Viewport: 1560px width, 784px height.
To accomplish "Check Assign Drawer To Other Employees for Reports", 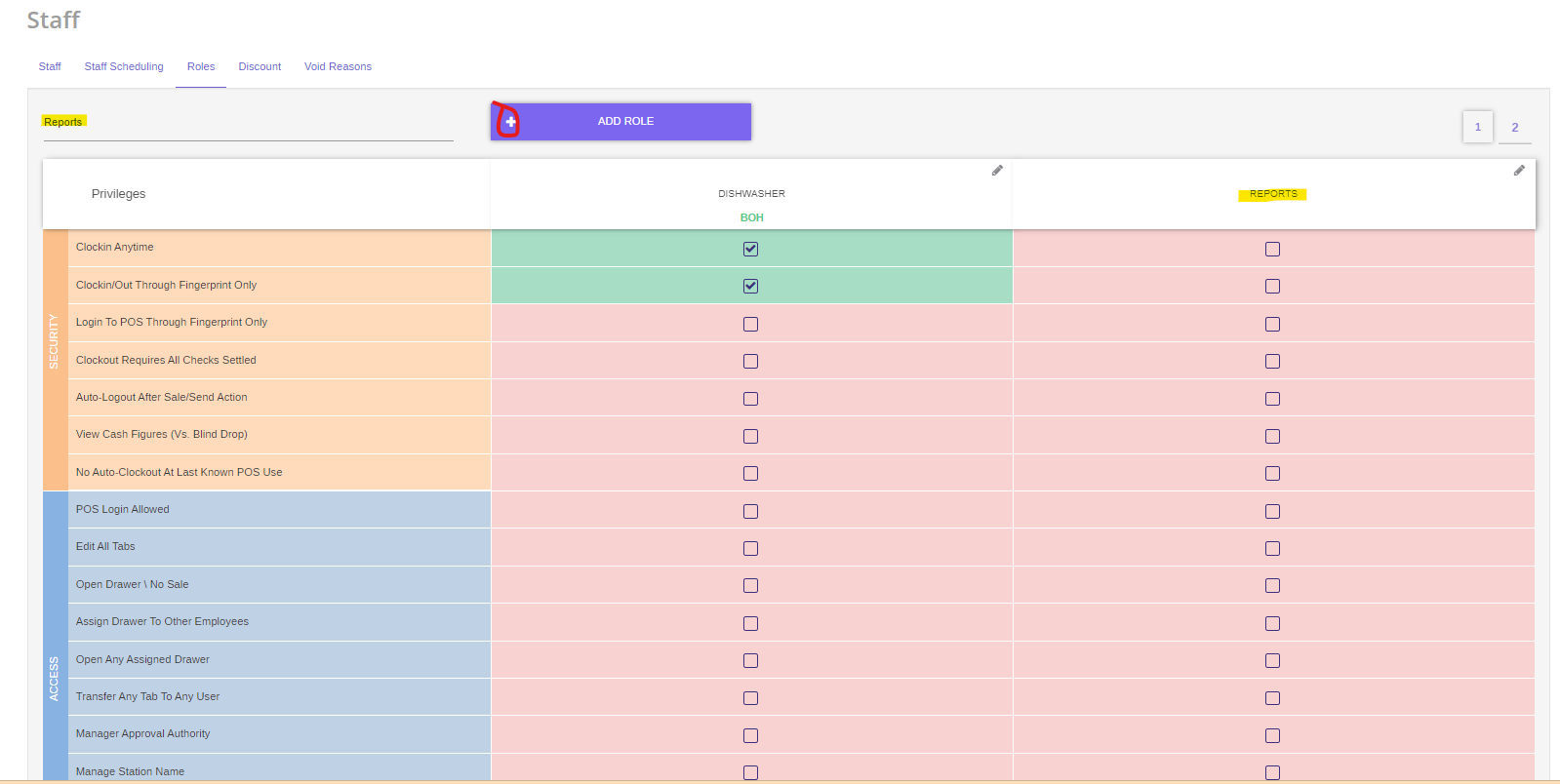I will pyautogui.click(x=1272, y=623).
